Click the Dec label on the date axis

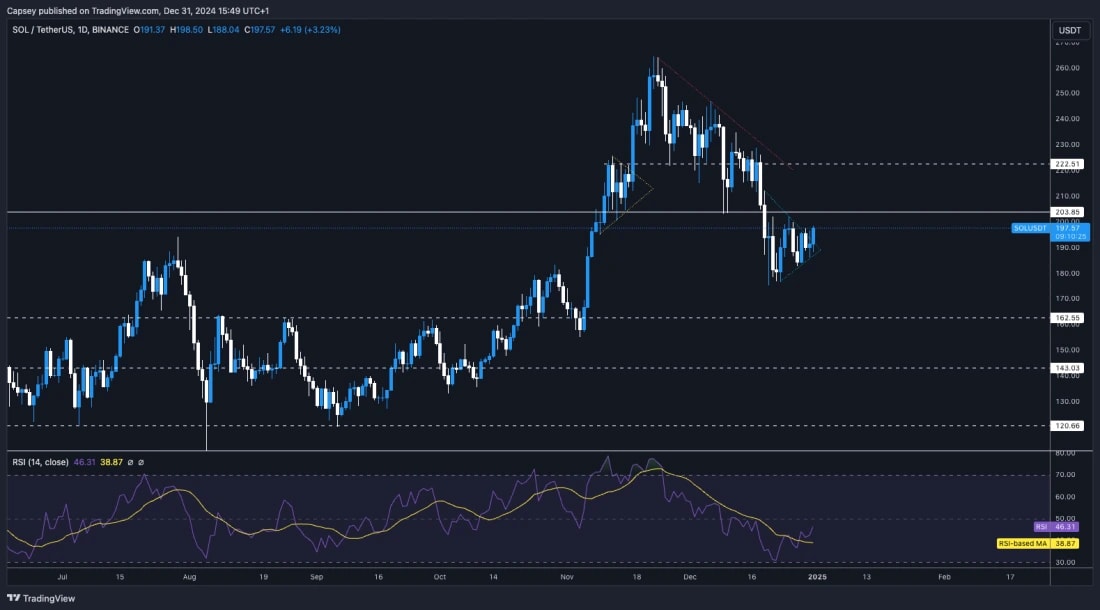click(691, 577)
